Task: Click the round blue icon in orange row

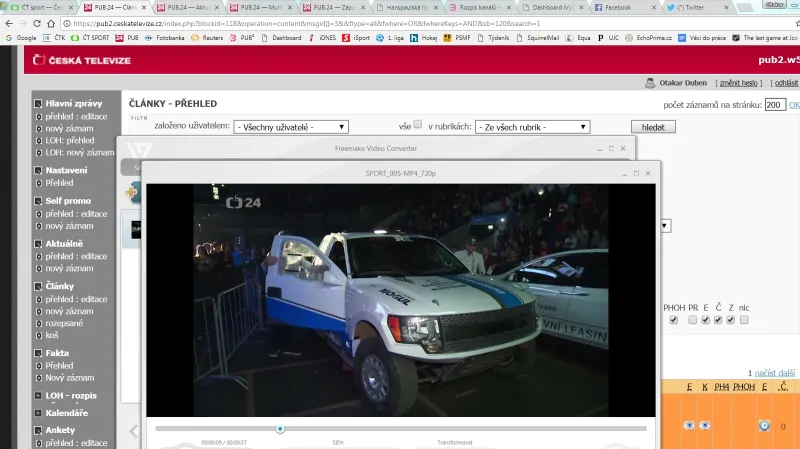Action: click(x=764, y=426)
